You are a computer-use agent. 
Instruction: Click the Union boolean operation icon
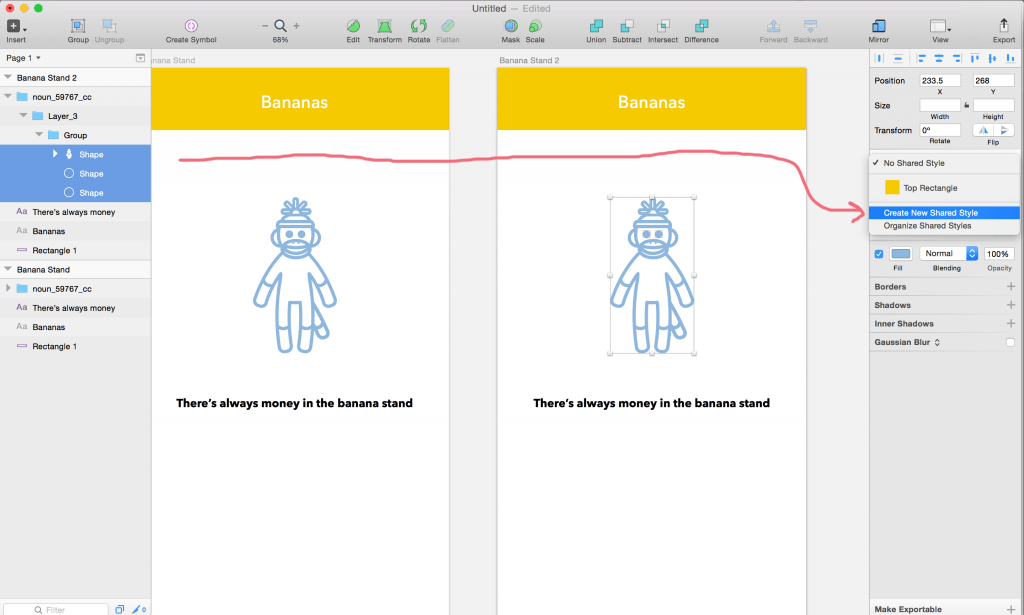[596, 26]
